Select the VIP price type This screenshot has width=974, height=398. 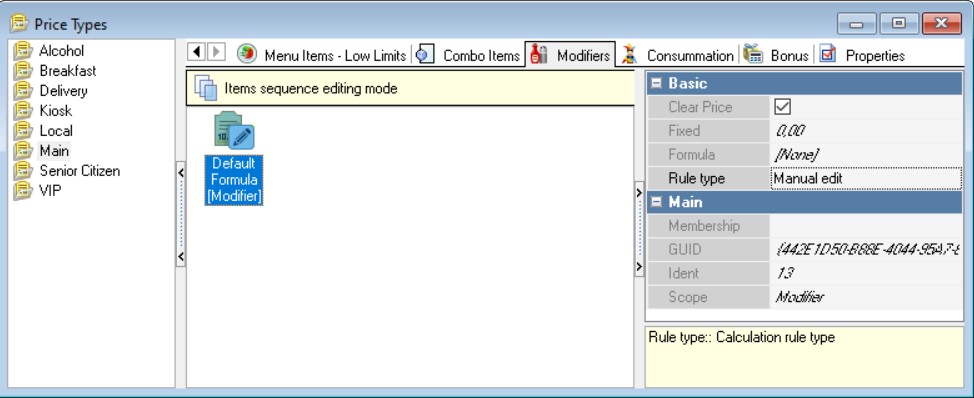(50, 190)
